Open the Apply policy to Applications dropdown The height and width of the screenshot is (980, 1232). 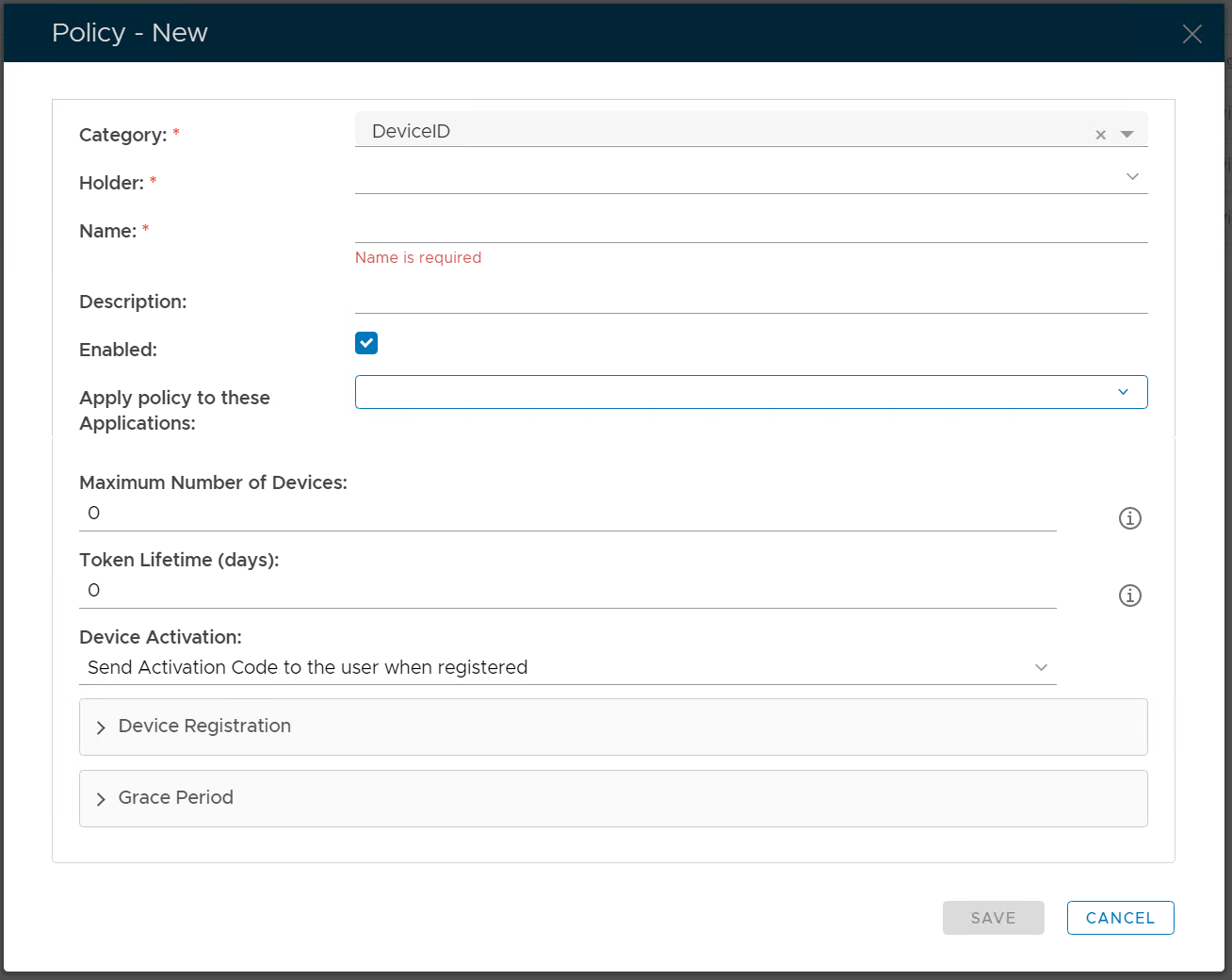(x=751, y=392)
